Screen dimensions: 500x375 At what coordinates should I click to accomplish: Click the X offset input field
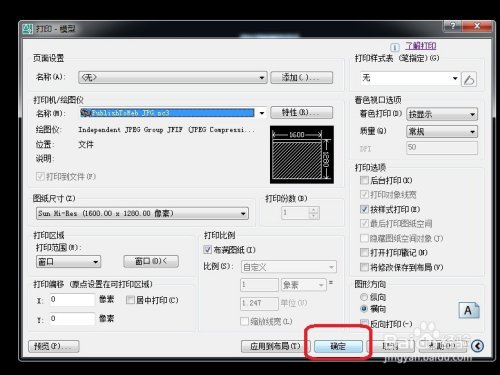click(72, 300)
